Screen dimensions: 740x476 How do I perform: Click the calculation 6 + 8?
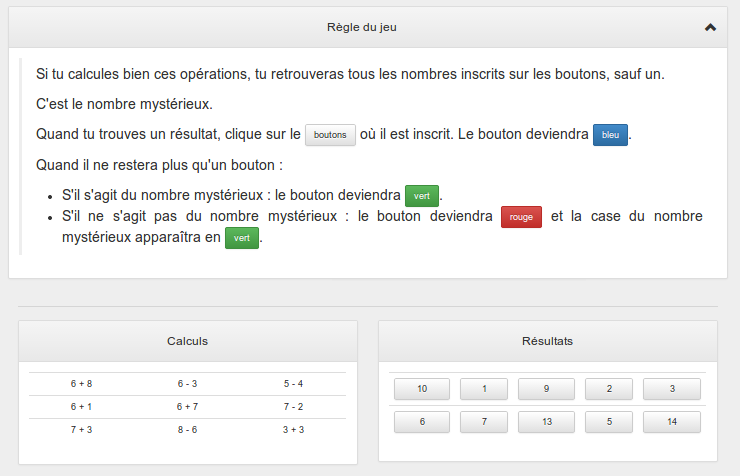point(81,383)
